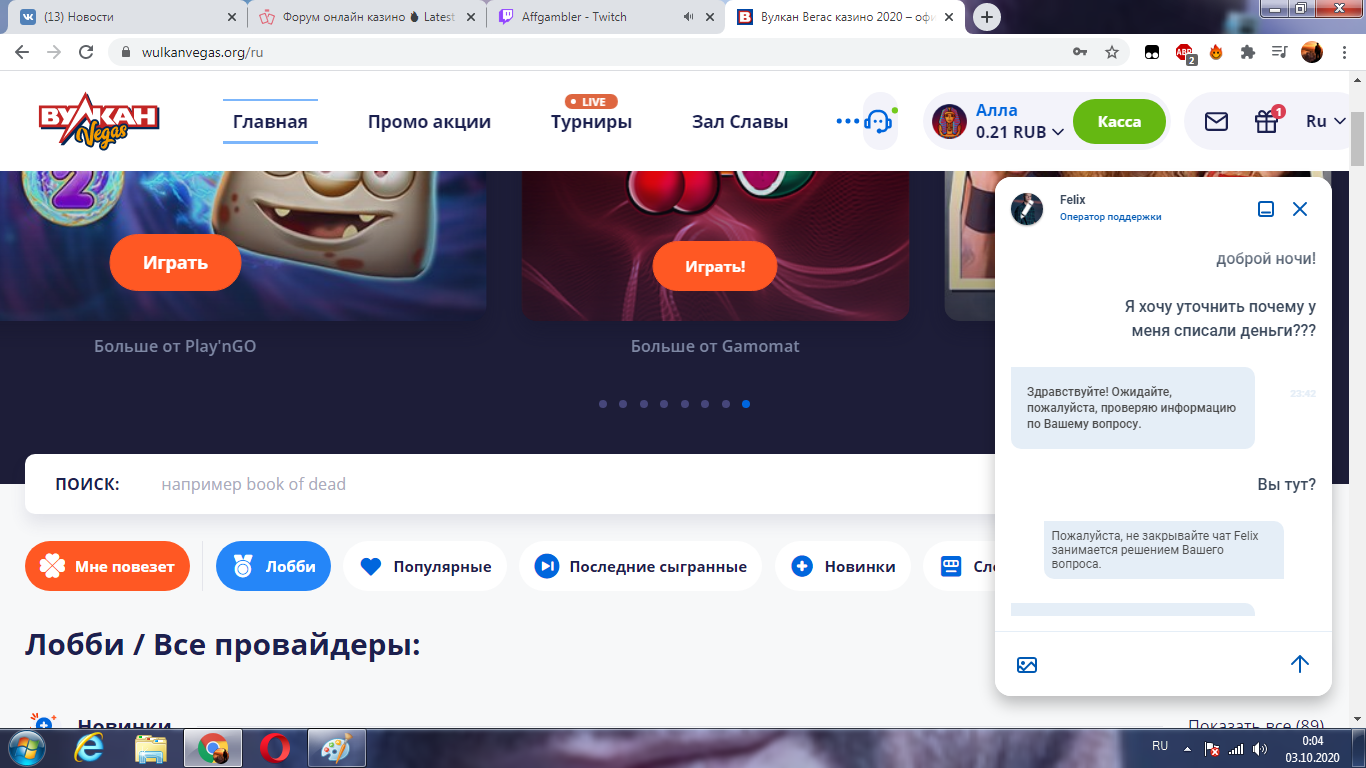Go back to the previous page
Image resolution: width=1366 pixels, height=768 pixels.
[x=22, y=52]
